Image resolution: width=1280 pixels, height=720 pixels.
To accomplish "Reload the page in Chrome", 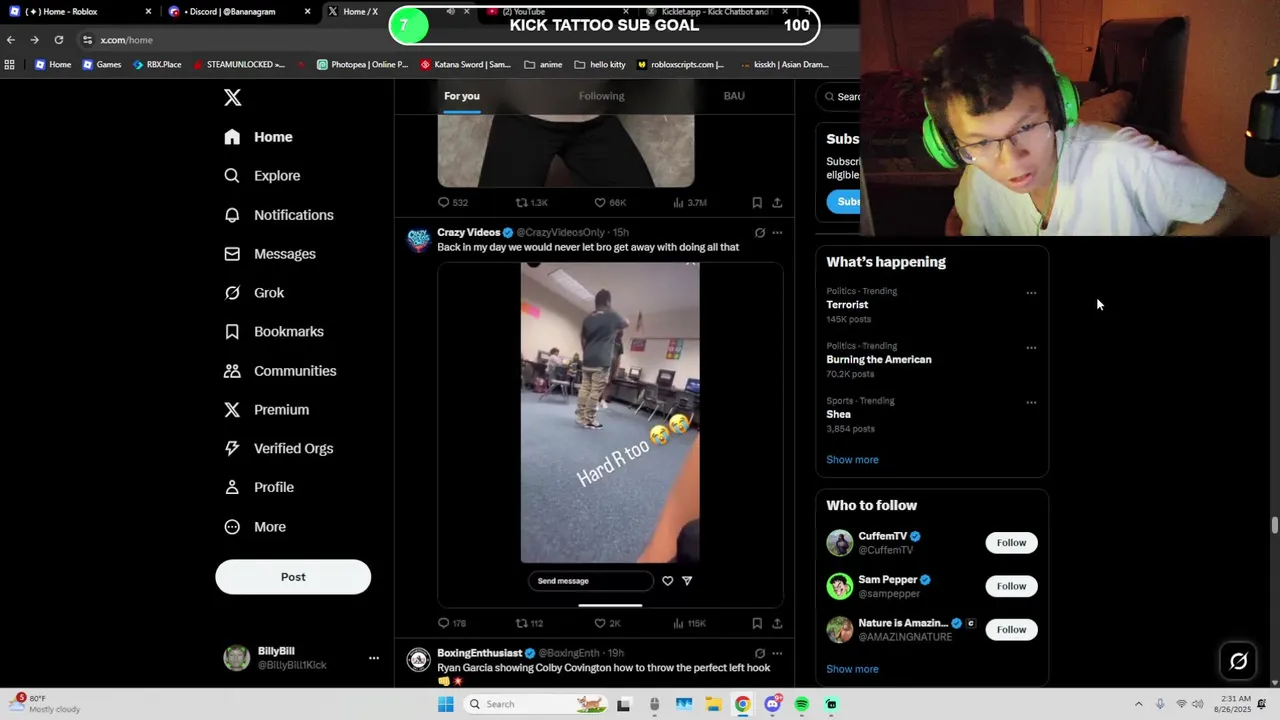I will (x=59, y=40).
